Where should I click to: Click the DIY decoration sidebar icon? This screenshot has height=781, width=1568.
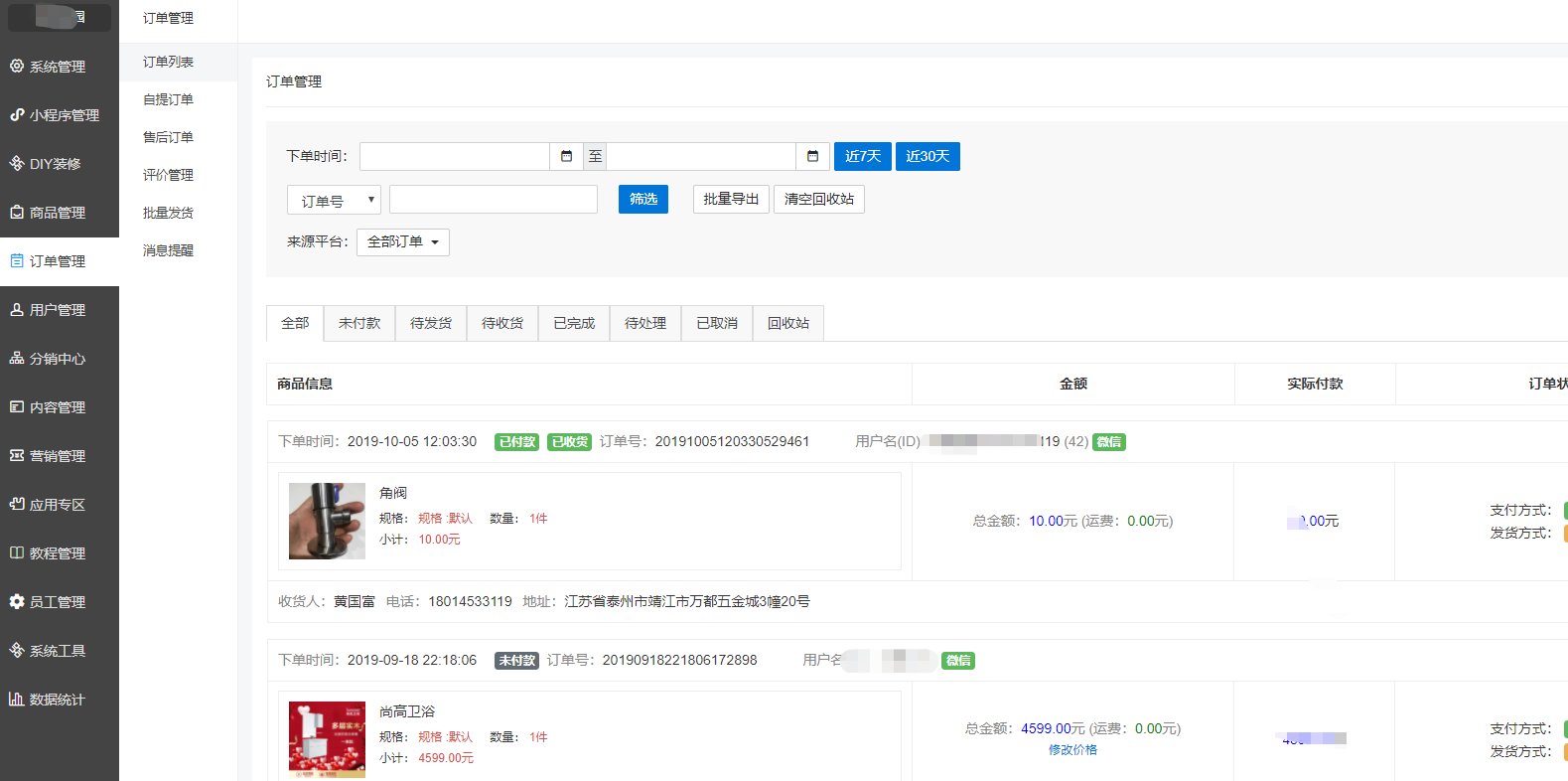point(17,163)
